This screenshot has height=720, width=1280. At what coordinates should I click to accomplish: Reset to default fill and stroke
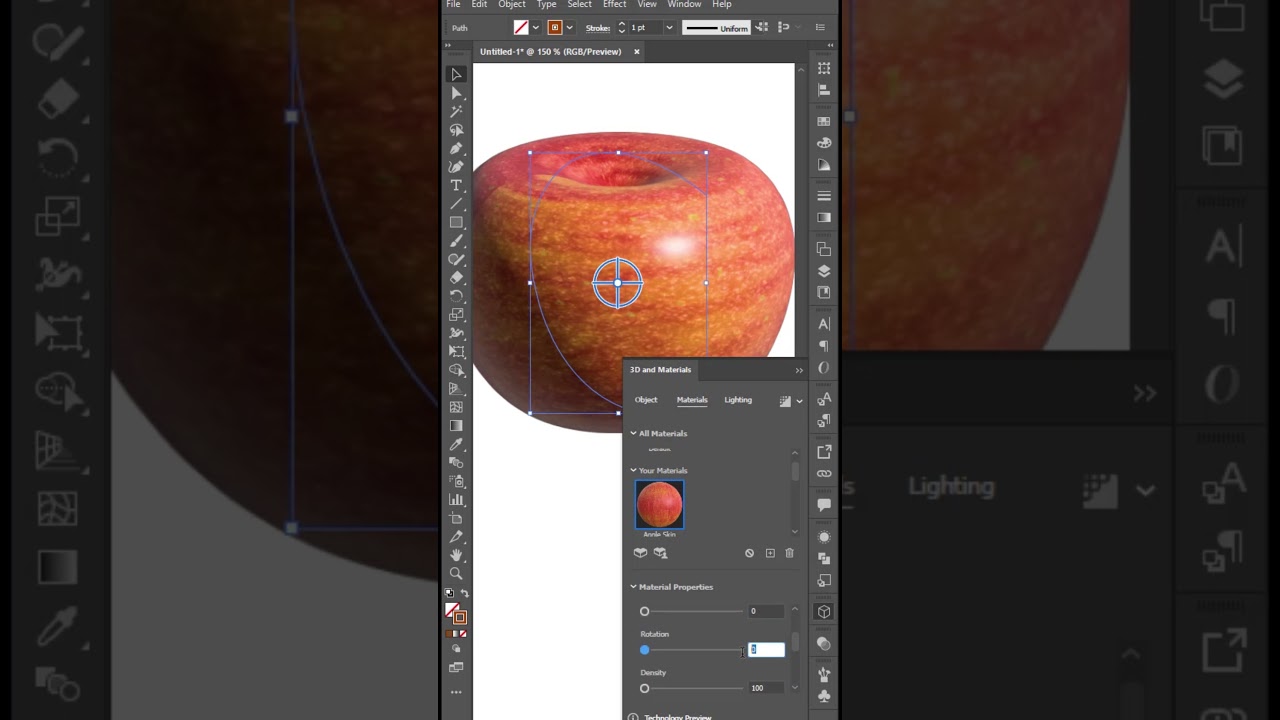(449, 594)
